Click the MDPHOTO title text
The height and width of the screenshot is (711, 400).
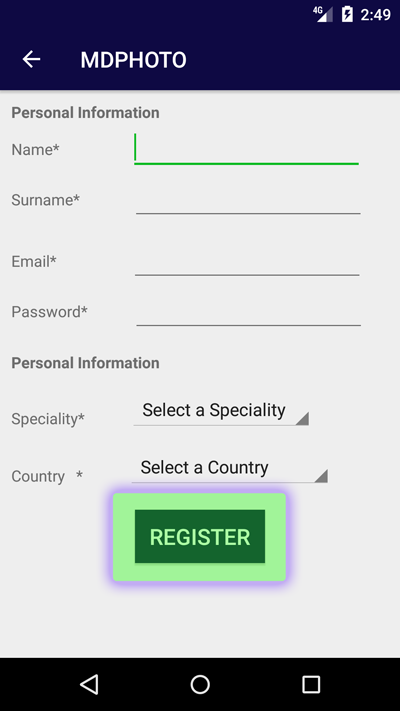click(133, 60)
